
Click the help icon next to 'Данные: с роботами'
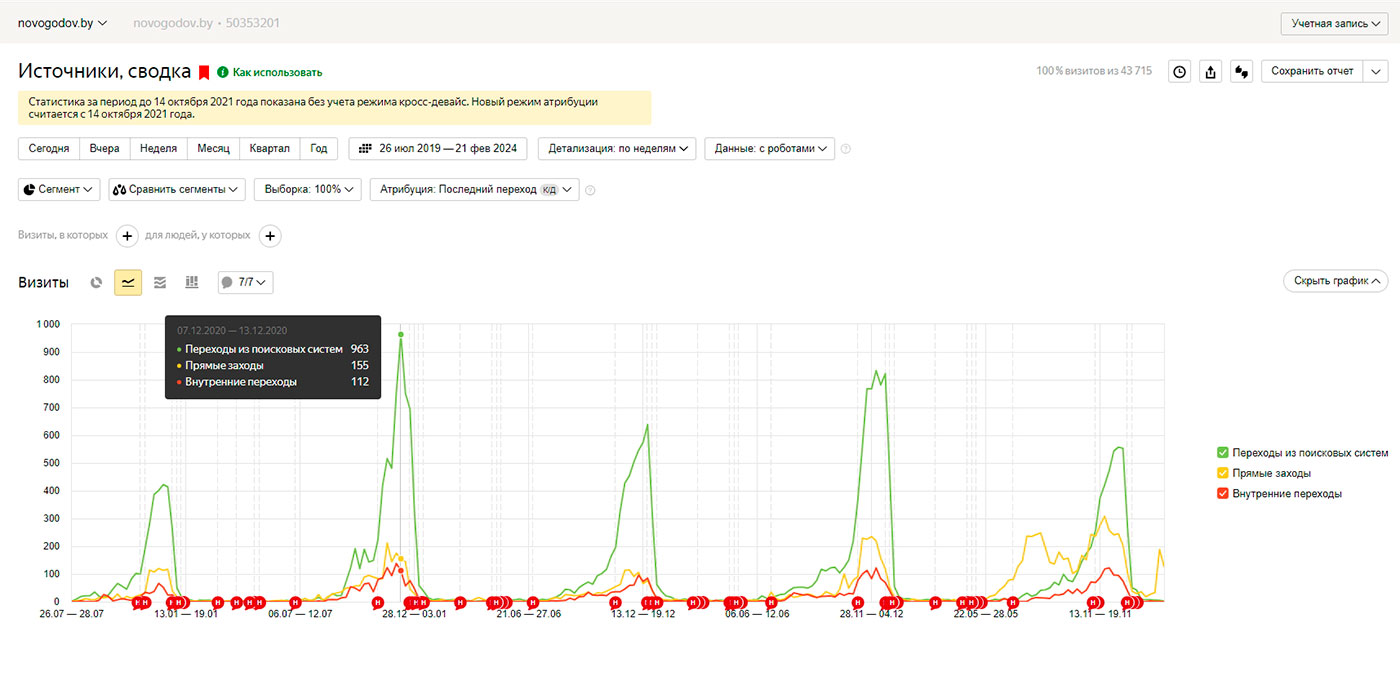tap(846, 149)
